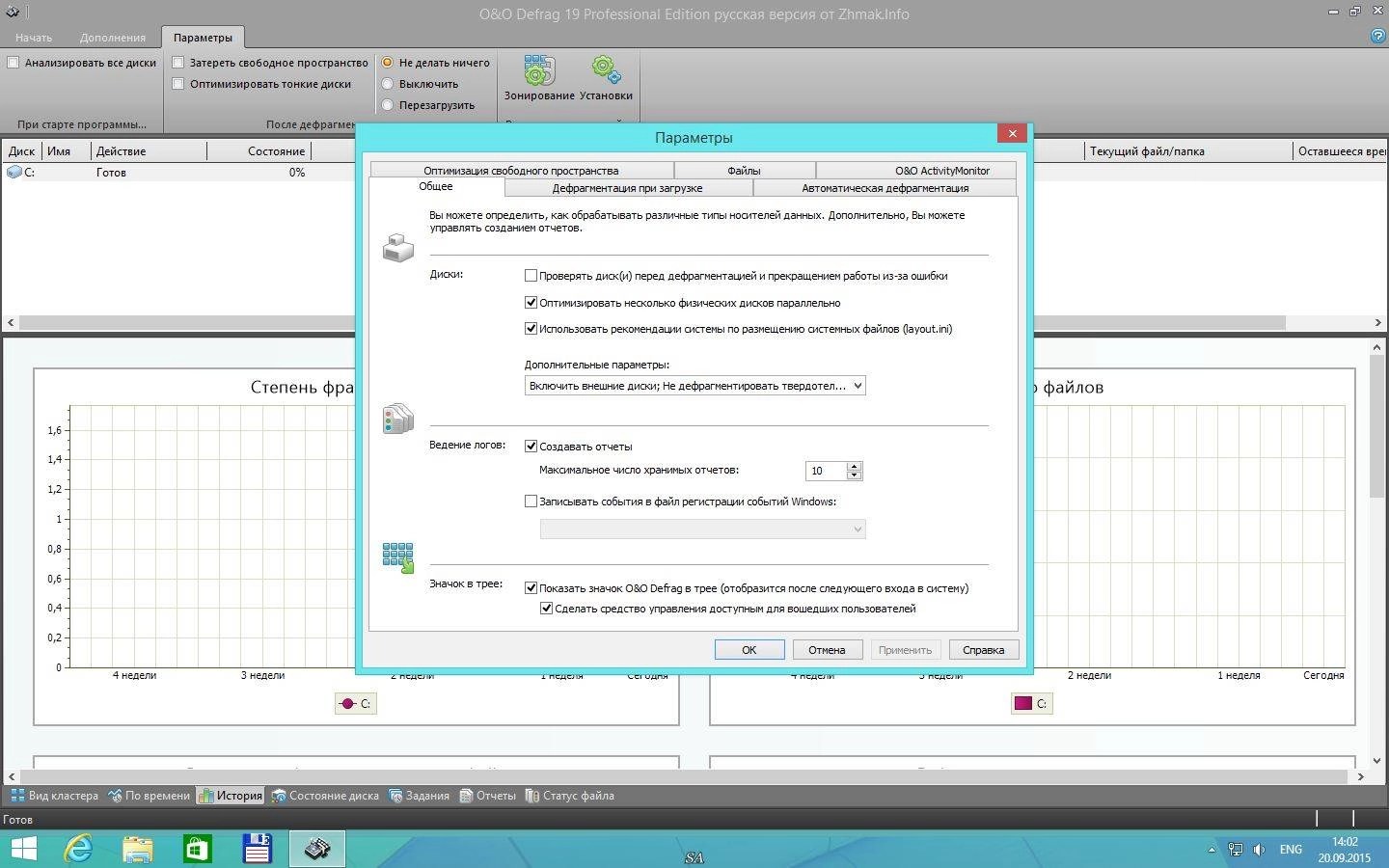Open the Windows Start button

(22, 849)
